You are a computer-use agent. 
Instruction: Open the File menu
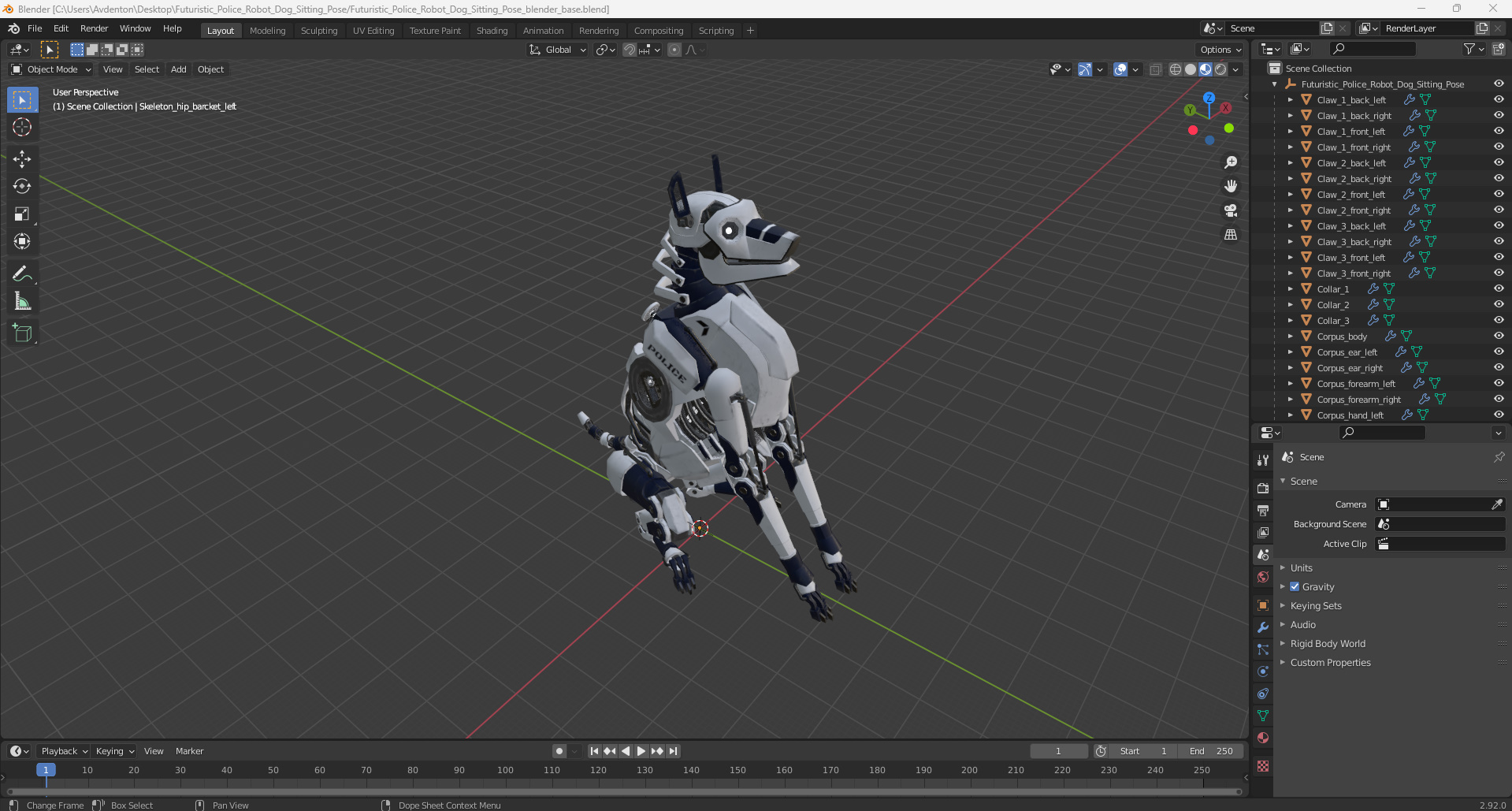tap(35, 28)
